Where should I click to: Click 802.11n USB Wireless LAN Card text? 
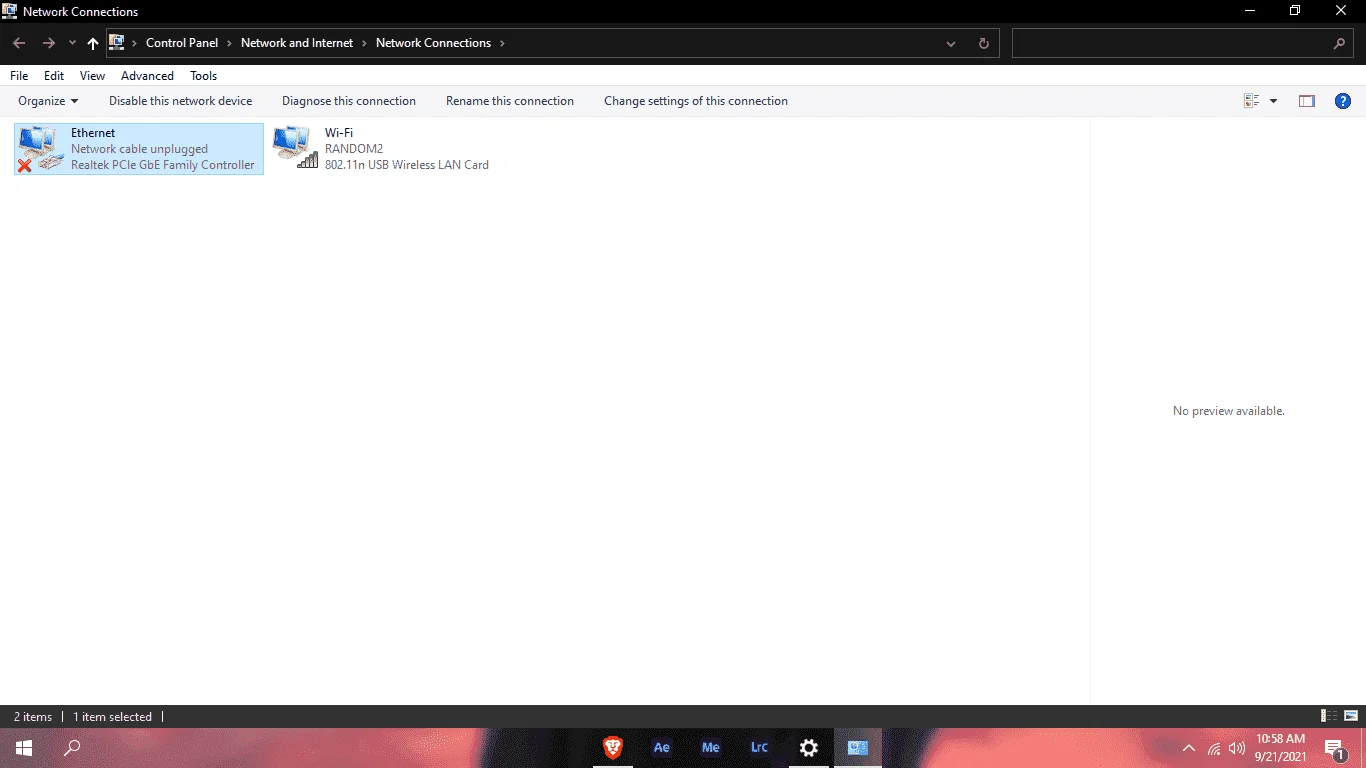[x=407, y=165]
